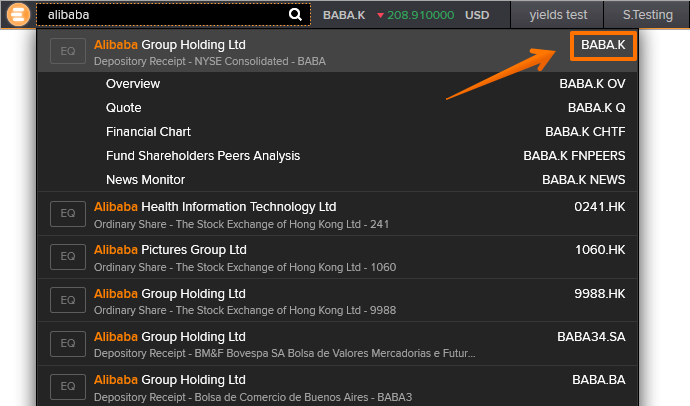Select the Alibaba Health Information Technology result
Viewport: 690px width, 406px height.
pos(215,207)
